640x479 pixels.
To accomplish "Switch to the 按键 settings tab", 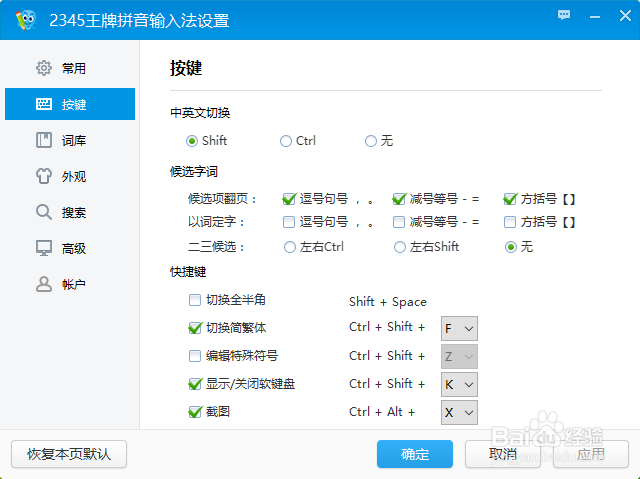I will (x=70, y=104).
